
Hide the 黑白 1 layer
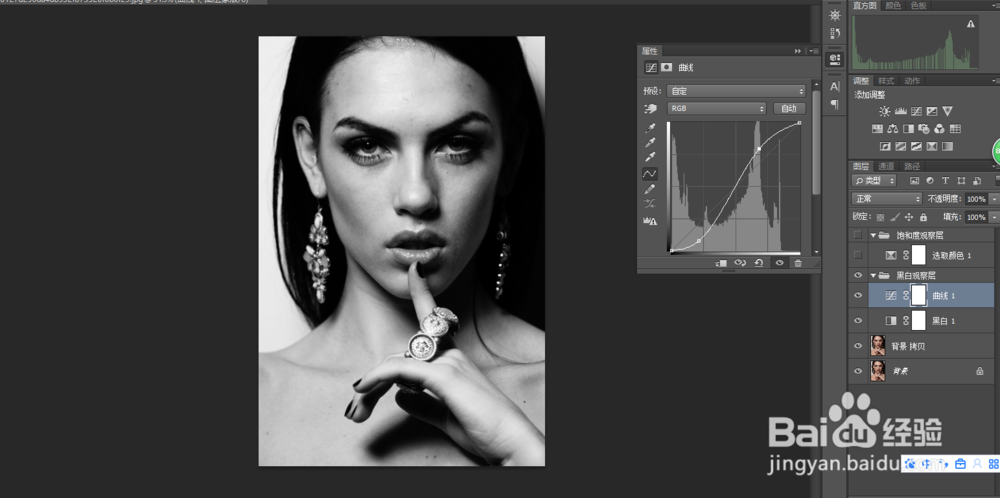858,320
